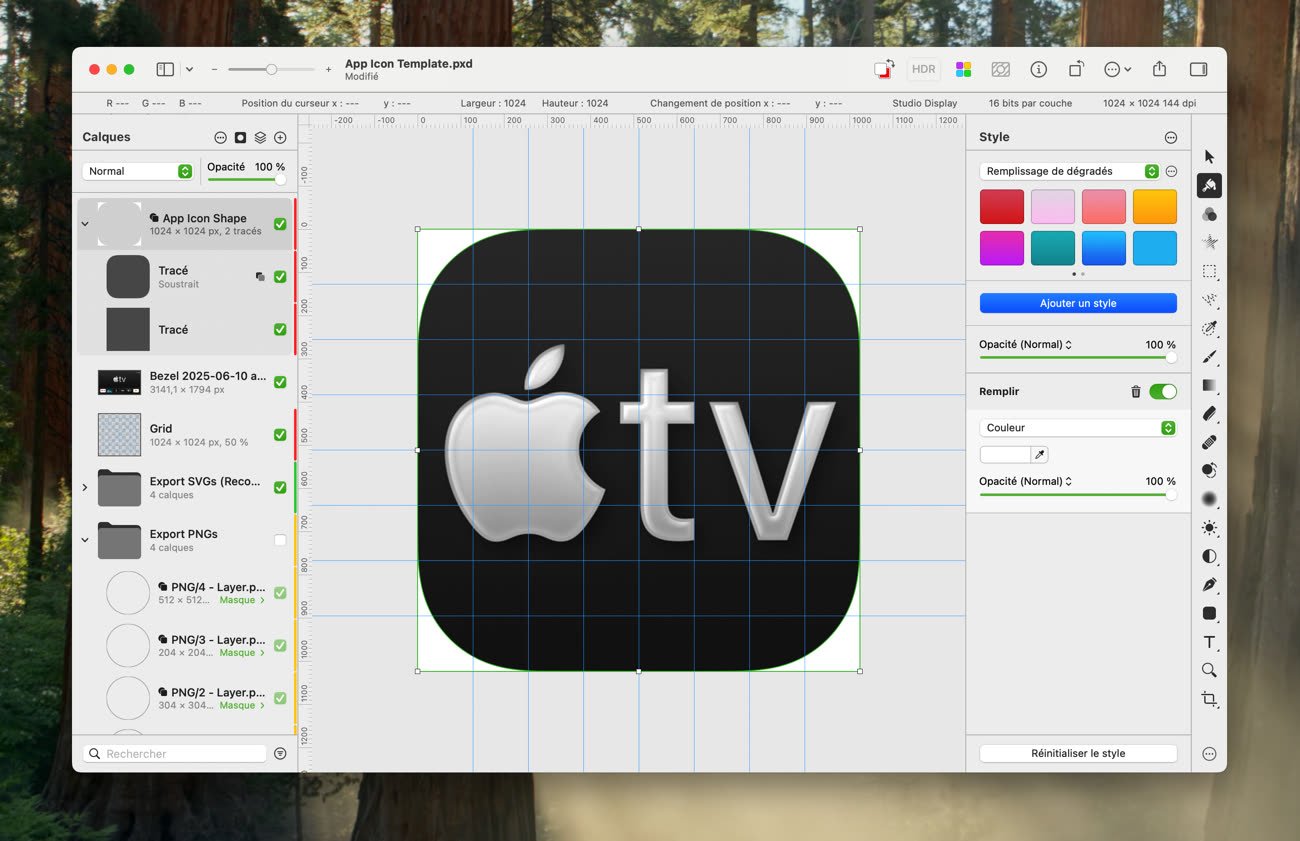This screenshot has width=1300, height=841.
Task: Open more tools ellipsis in the tool strip
Action: (x=1209, y=754)
